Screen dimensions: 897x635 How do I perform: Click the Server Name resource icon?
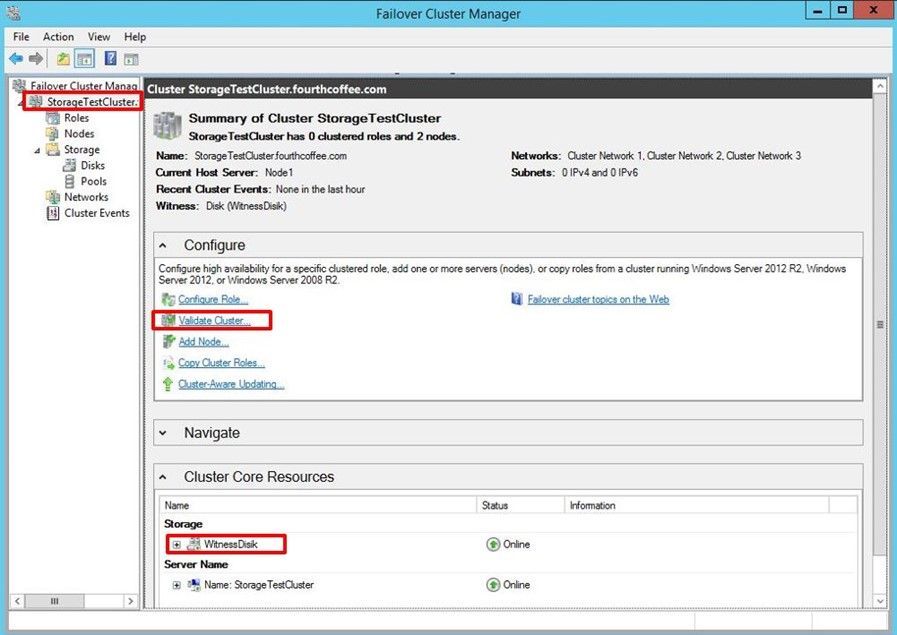(x=194, y=585)
